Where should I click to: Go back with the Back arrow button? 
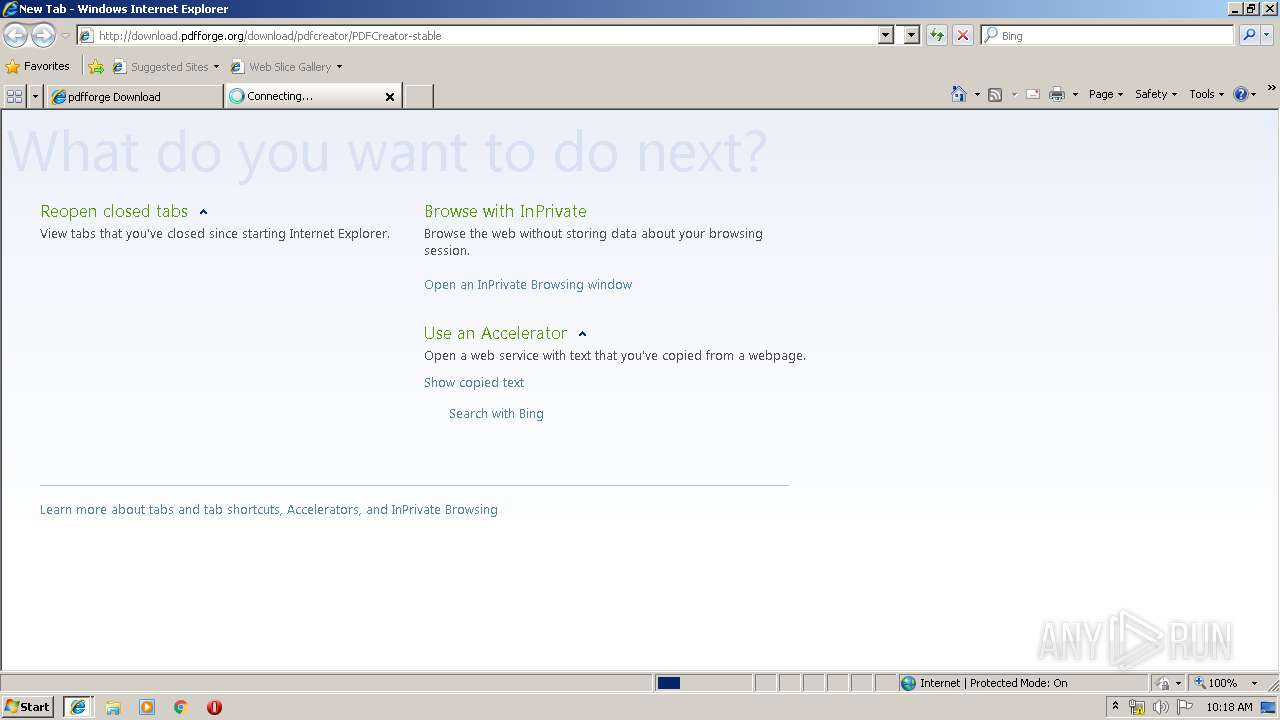(x=15, y=35)
